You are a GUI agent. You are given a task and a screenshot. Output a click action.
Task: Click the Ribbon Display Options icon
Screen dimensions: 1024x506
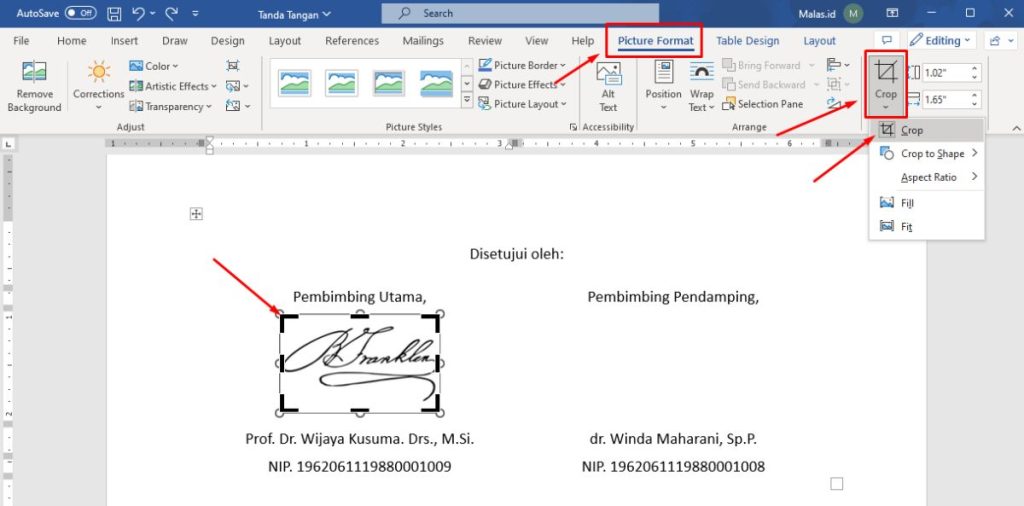pos(892,13)
